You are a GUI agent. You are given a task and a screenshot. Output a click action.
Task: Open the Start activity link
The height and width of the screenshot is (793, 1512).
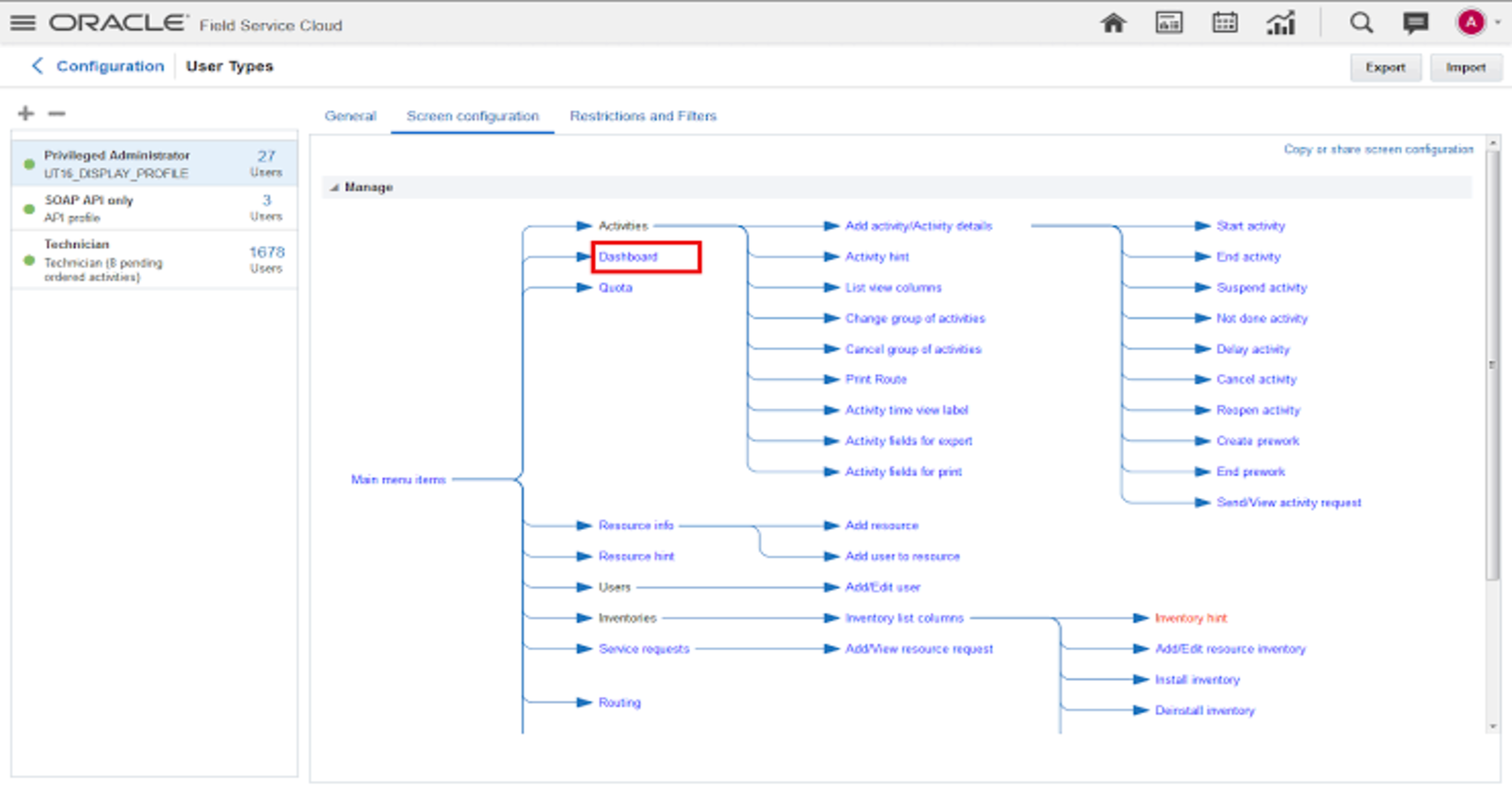pos(1250,226)
